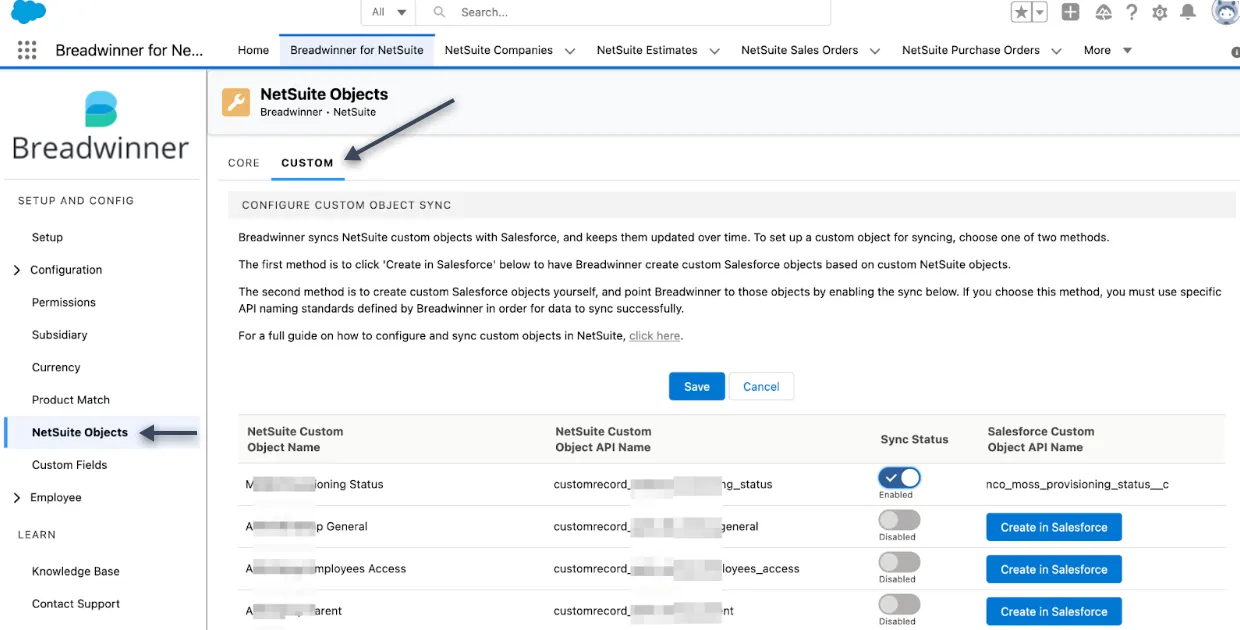Enable the sync toggle in the last row
This screenshot has height=630, width=1240.
click(x=899, y=604)
